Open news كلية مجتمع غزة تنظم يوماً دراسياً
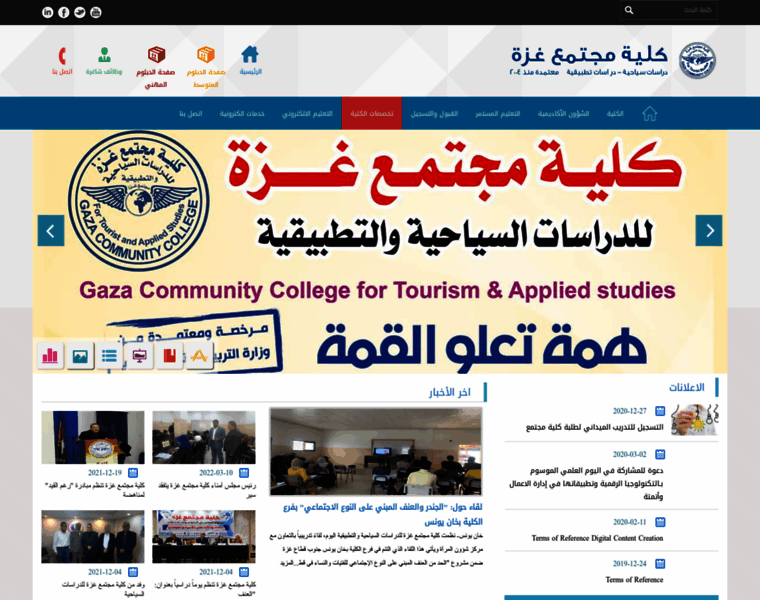The image size is (760, 600). click(205, 589)
